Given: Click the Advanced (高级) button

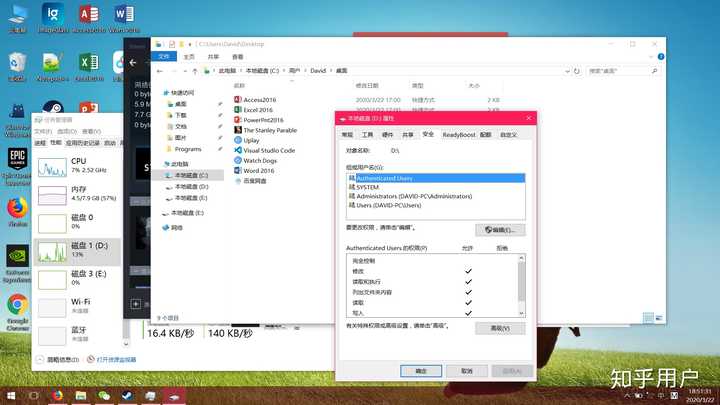Looking at the screenshot, I should 500,328.
